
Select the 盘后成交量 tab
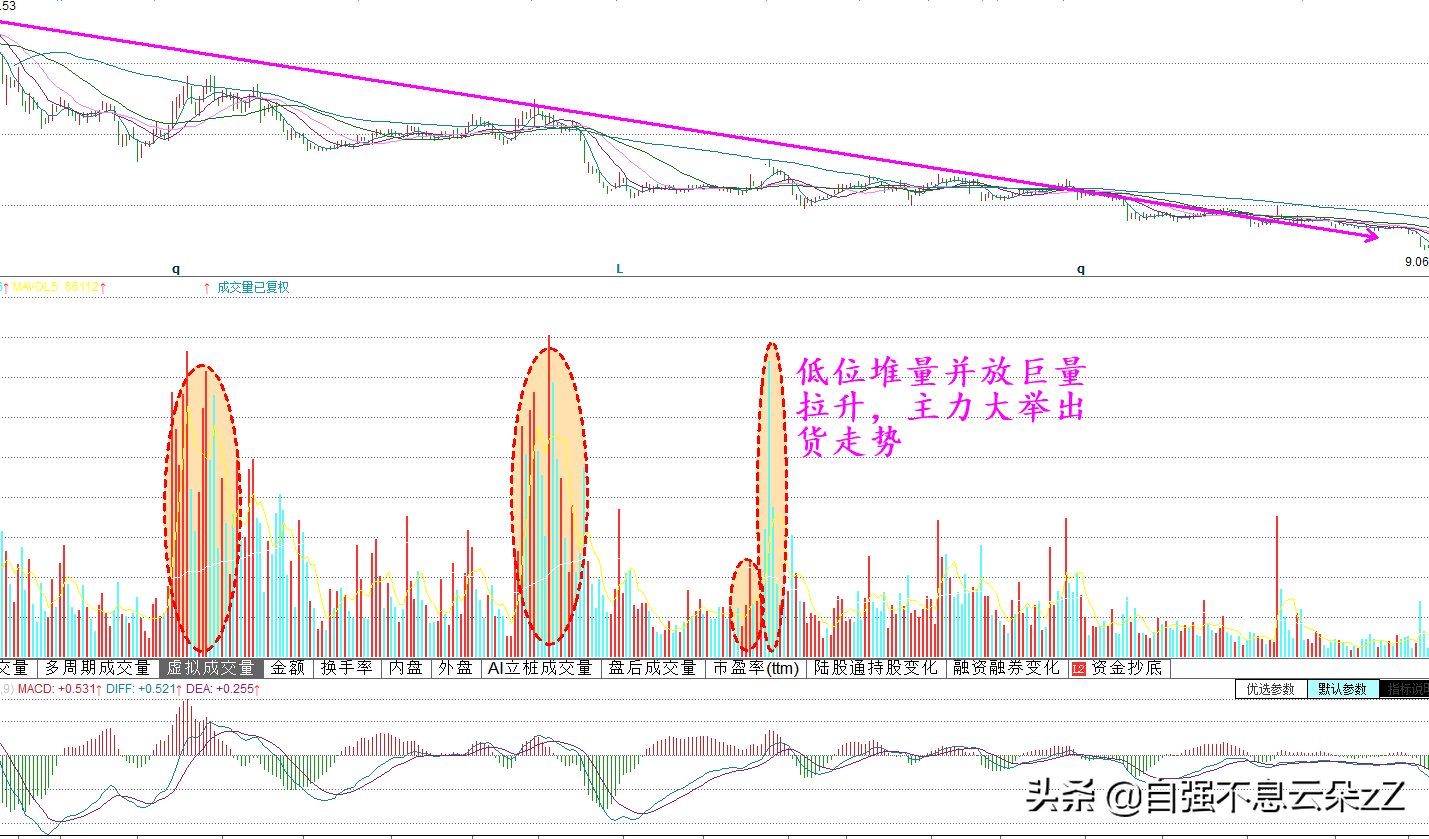652,668
